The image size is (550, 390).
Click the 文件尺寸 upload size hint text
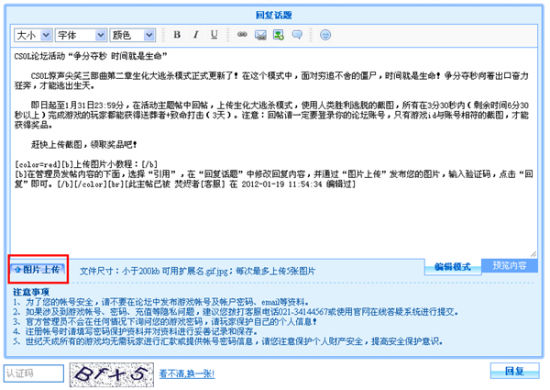click(197, 271)
